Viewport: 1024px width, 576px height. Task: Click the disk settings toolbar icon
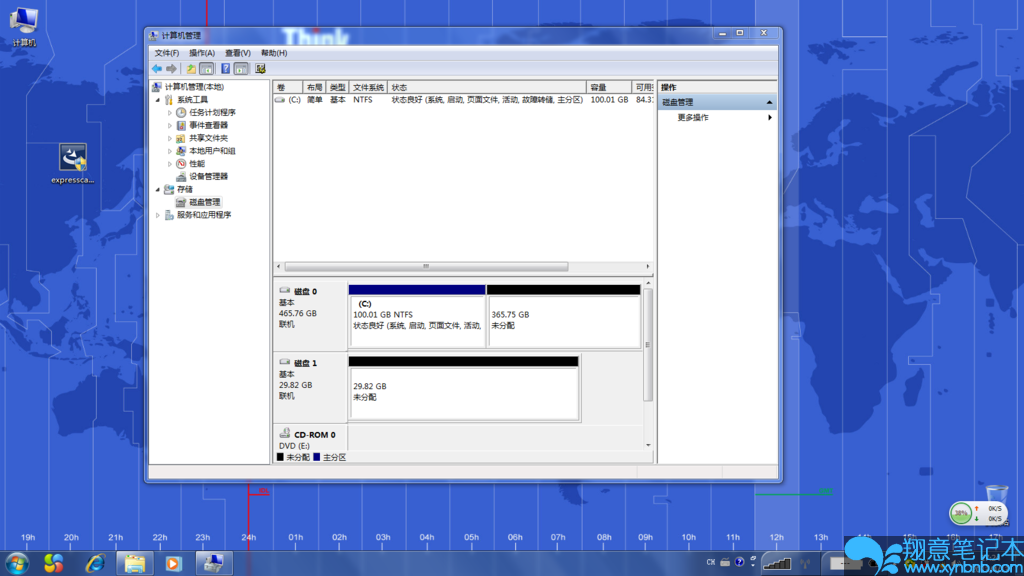pos(260,69)
